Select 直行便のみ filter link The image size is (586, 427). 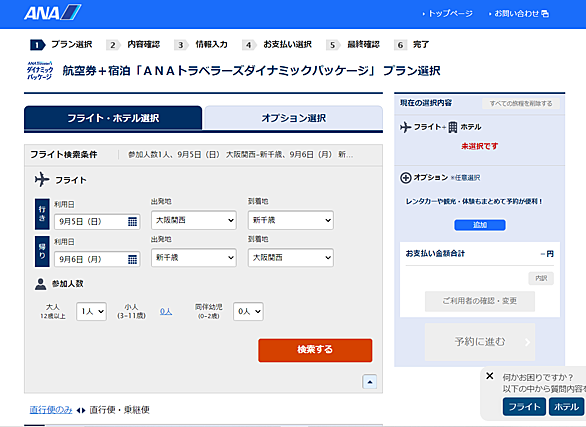coord(51,410)
